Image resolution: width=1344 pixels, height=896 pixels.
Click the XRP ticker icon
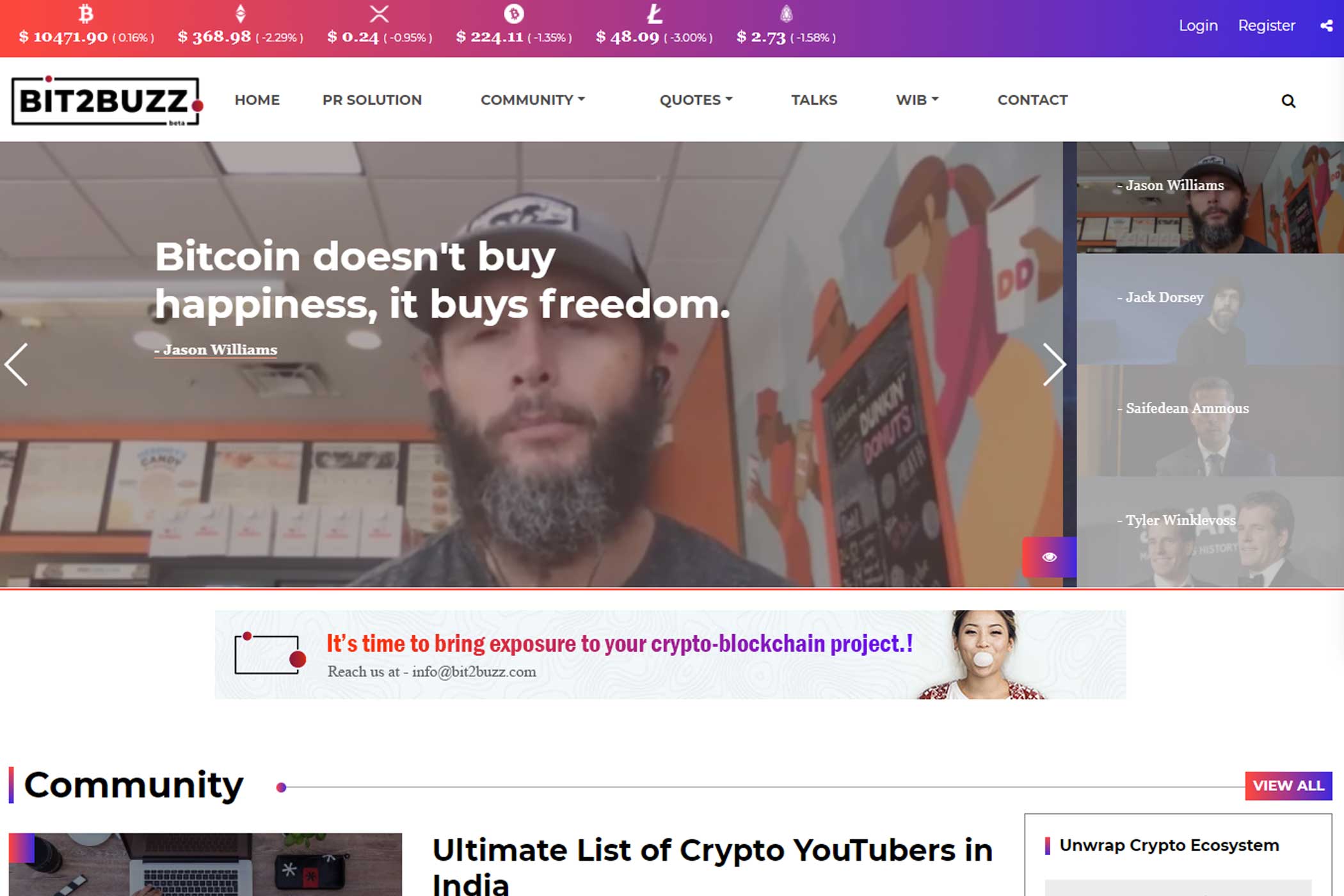[380, 13]
